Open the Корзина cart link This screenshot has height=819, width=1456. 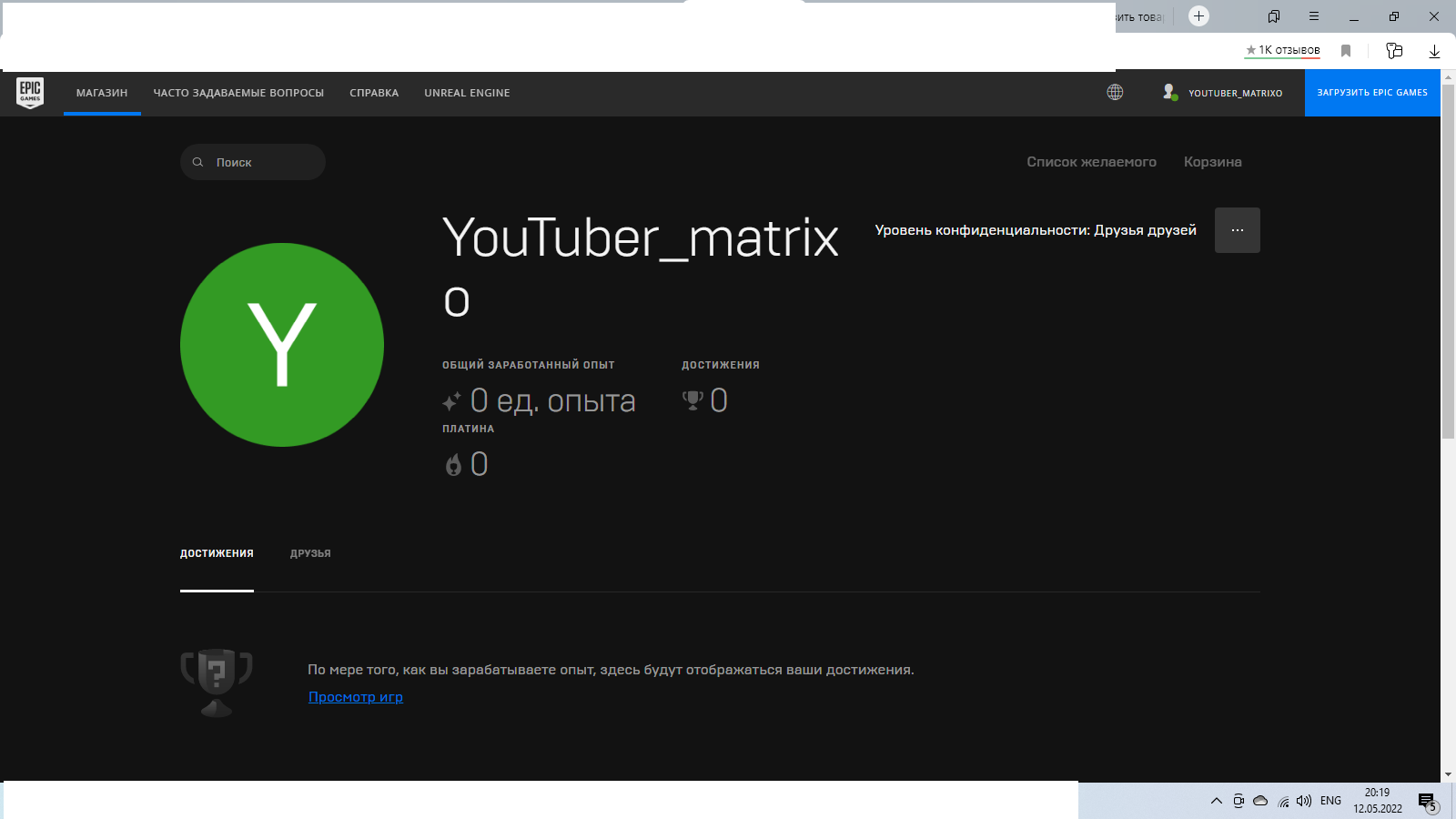pyautogui.click(x=1212, y=162)
